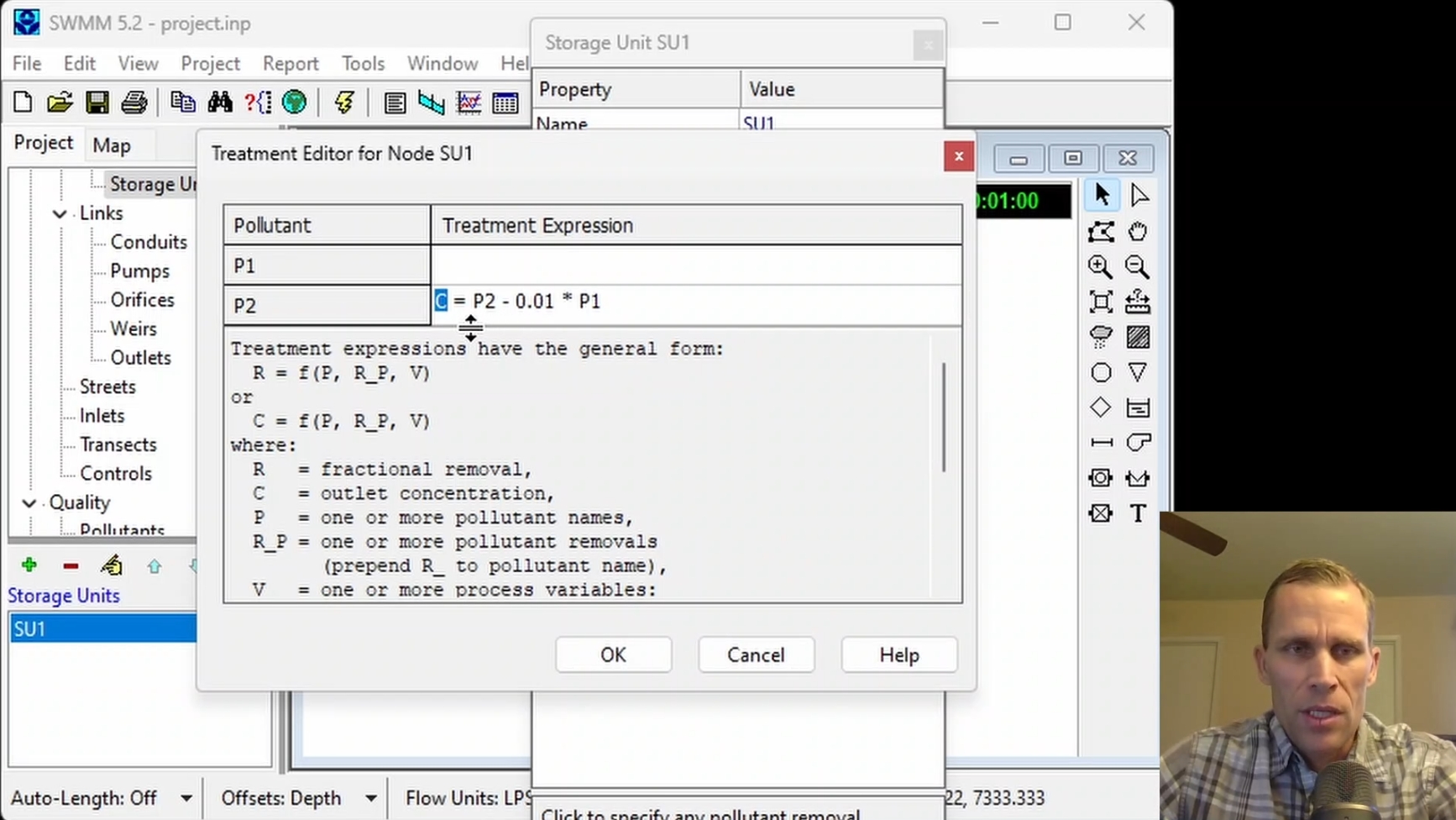Viewport: 1456px width, 820px height.
Task: Collapse the Quality tree branch
Action: click(29, 502)
